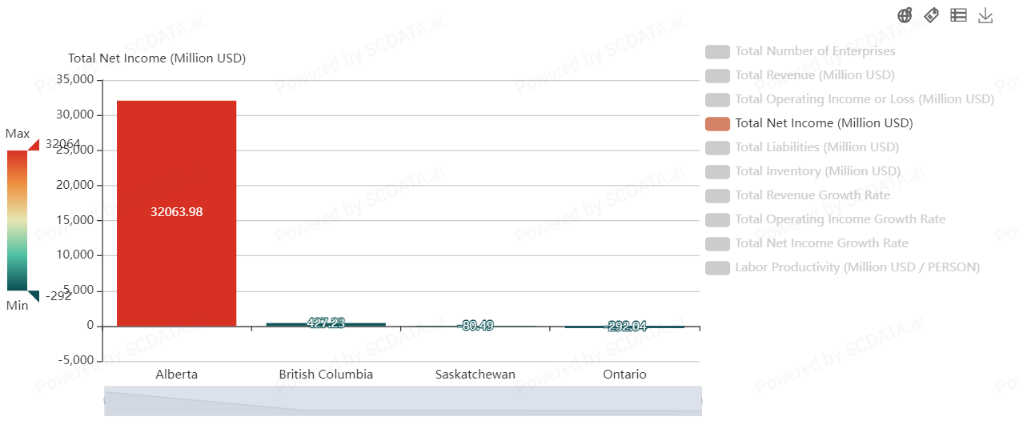Viewport: 1019px width, 441px height.
Task: Click the Total Inventory legend marker
Action: [x=718, y=172]
